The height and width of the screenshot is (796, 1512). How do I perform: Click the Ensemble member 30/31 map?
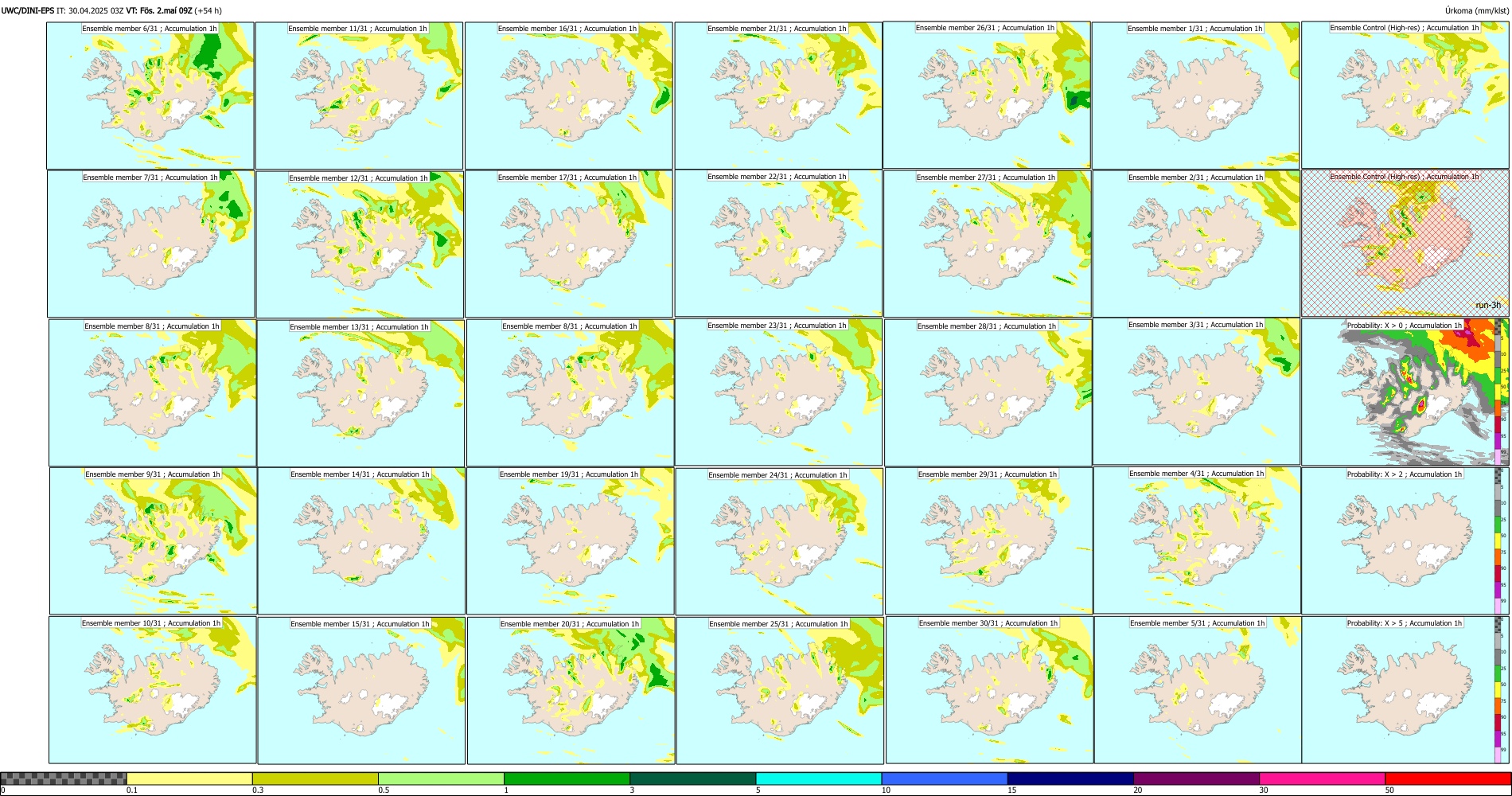coord(989,690)
